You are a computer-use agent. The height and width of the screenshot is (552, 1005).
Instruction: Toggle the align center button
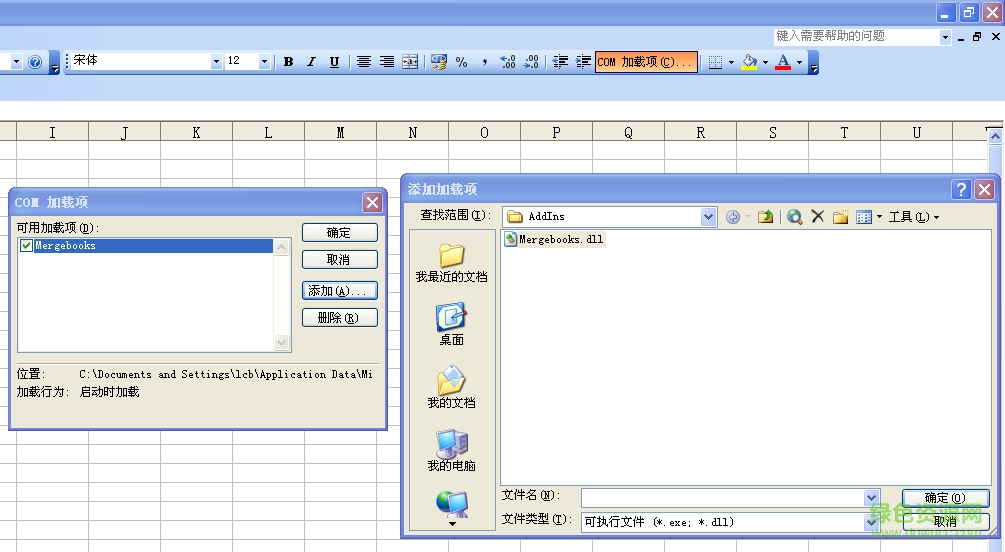pyautogui.click(x=364, y=62)
